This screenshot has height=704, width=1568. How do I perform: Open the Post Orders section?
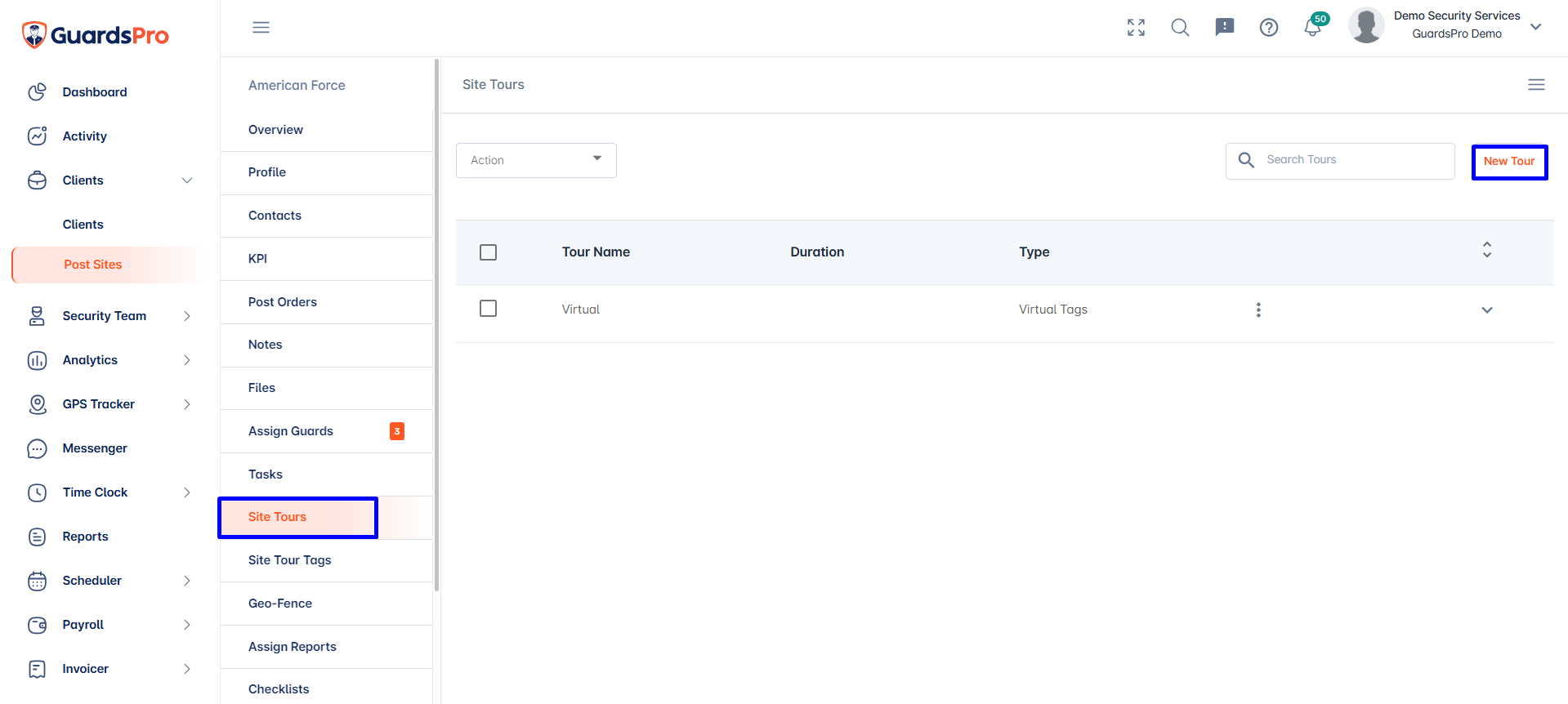[x=326, y=302]
